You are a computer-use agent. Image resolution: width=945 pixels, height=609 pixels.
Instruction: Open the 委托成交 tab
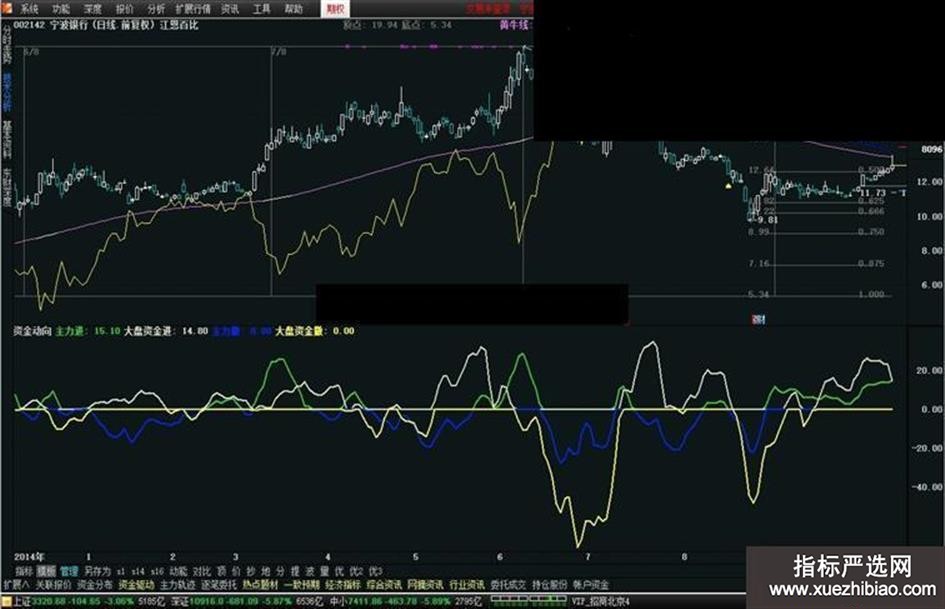[508, 585]
